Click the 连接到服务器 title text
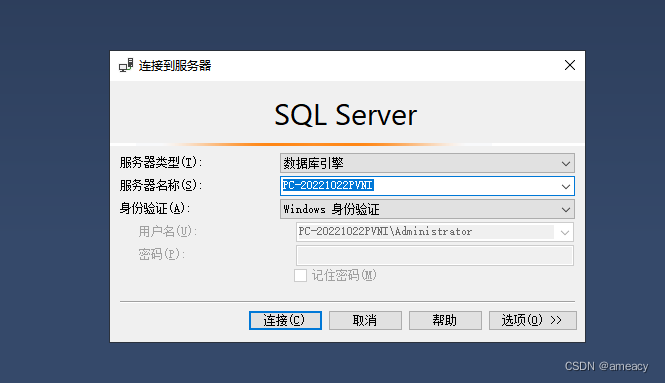The height and width of the screenshot is (383, 665). click(175, 66)
